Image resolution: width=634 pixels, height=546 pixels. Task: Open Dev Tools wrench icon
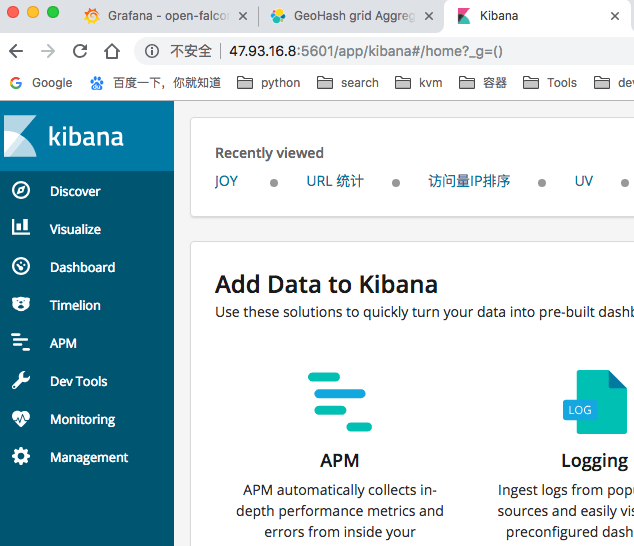coord(21,381)
